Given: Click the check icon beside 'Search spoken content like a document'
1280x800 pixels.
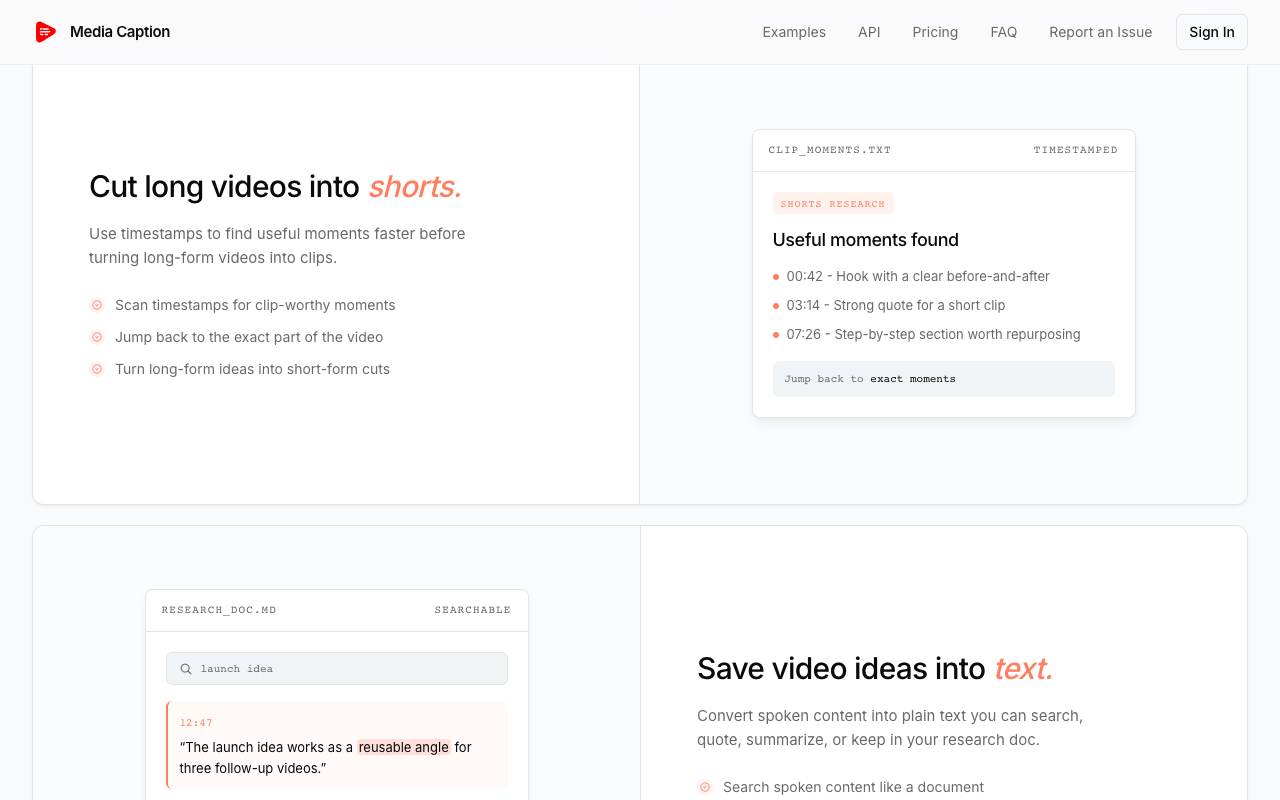Looking at the screenshot, I should (x=705, y=787).
